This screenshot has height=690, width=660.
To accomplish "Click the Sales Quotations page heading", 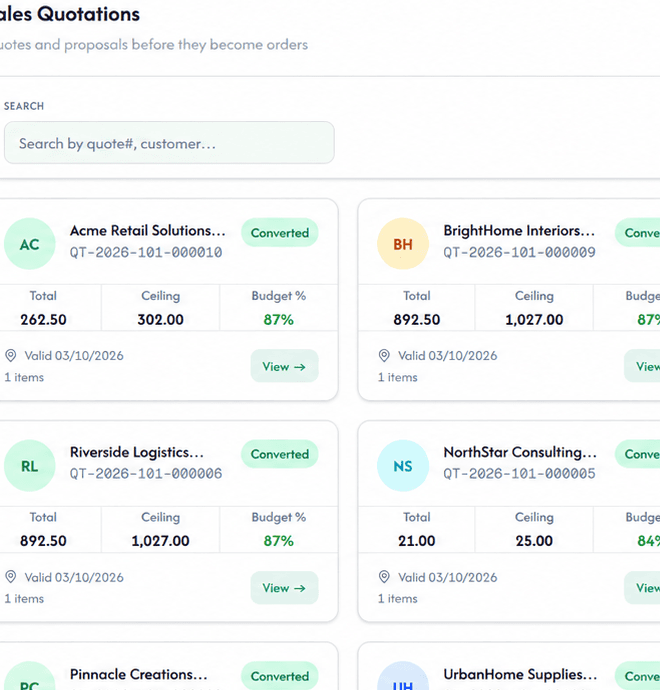I will 70,14.
